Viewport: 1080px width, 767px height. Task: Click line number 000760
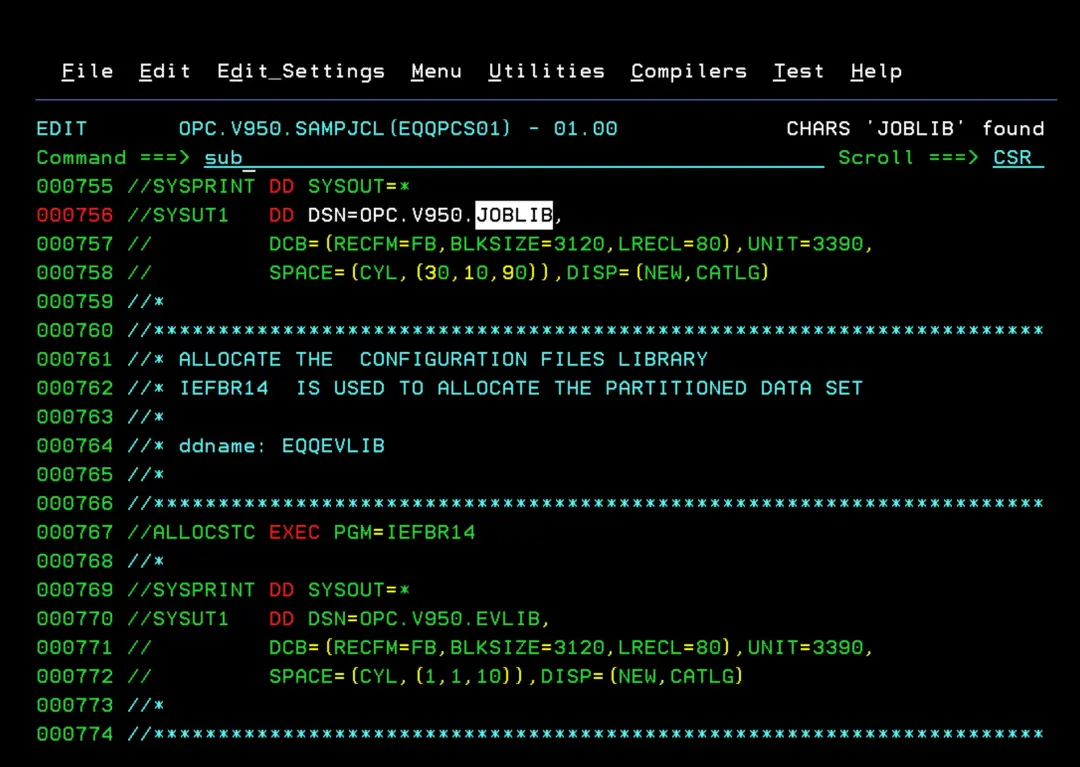click(74, 331)
